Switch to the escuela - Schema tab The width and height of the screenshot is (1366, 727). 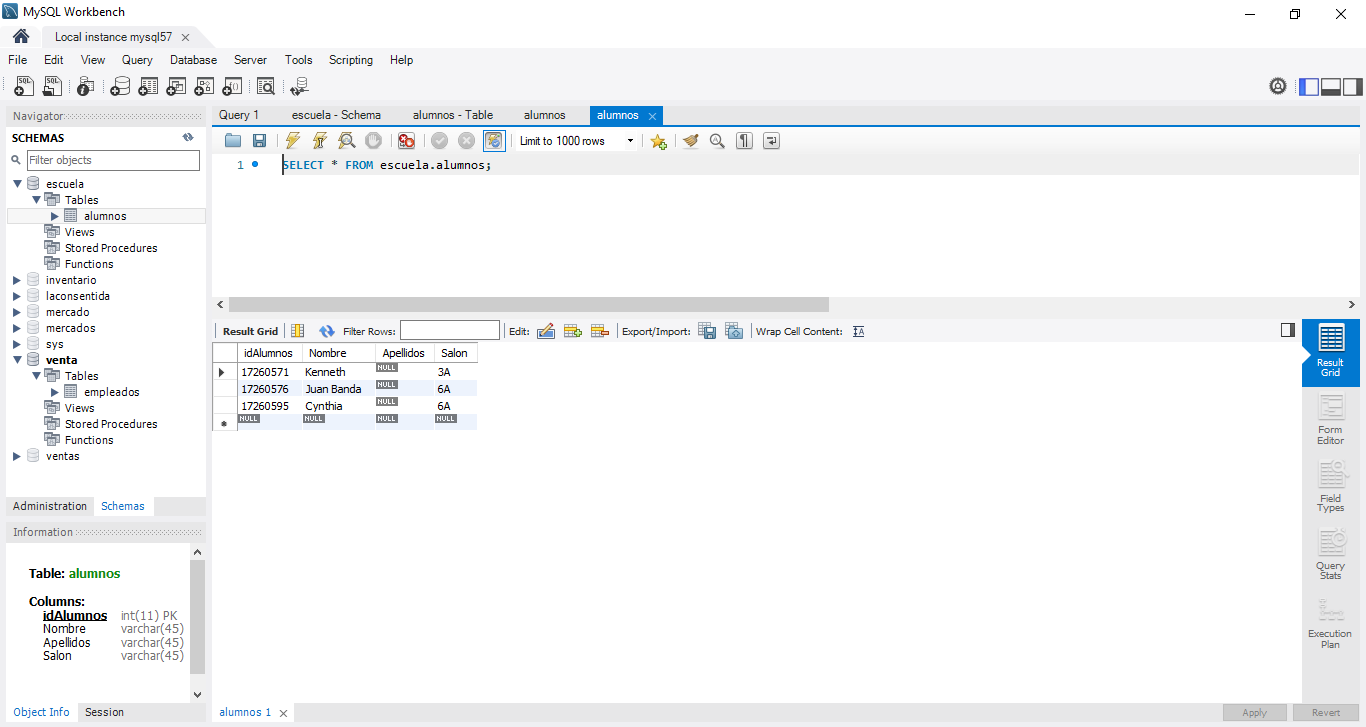tap(336, 115)
